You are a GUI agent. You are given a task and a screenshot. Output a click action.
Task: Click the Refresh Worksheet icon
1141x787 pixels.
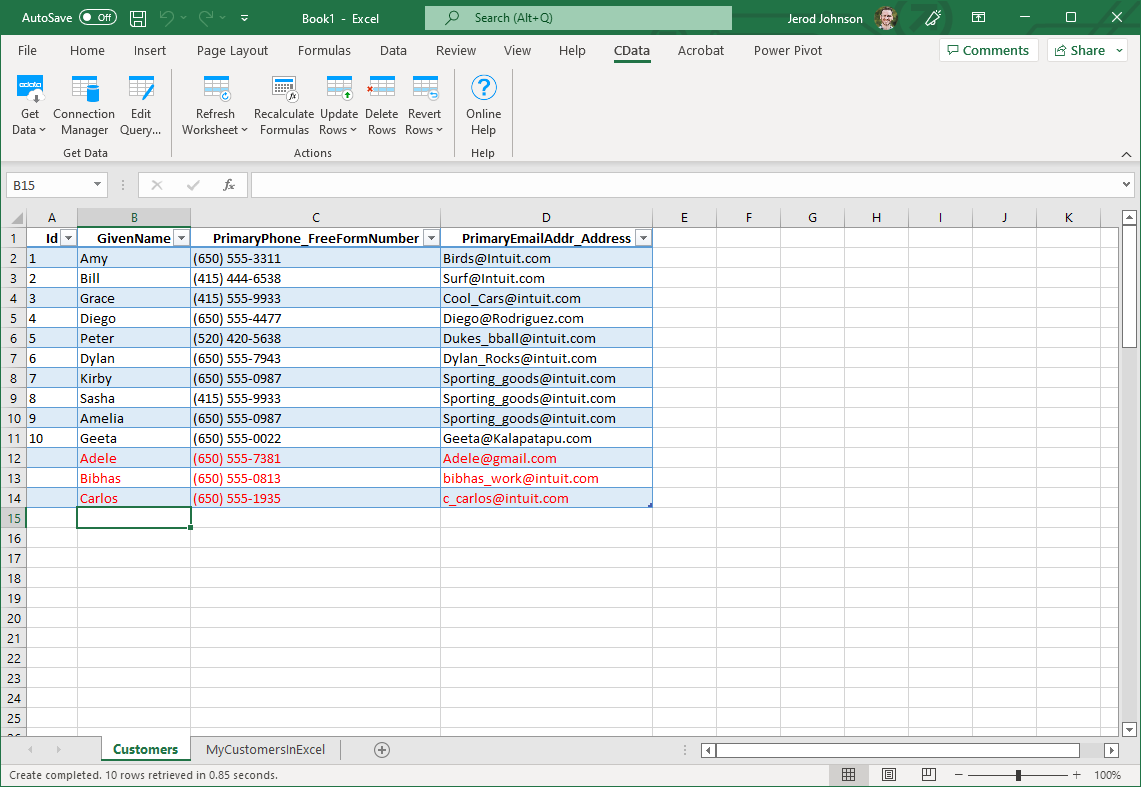(215, 90)
